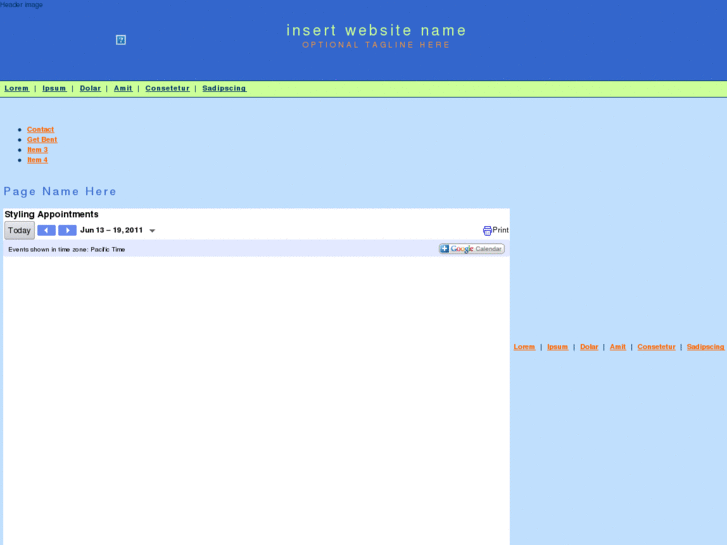This screenshot has width=727, height=545.
Task: Click the broken header image placeholder icon
Action: pos(121,40)
